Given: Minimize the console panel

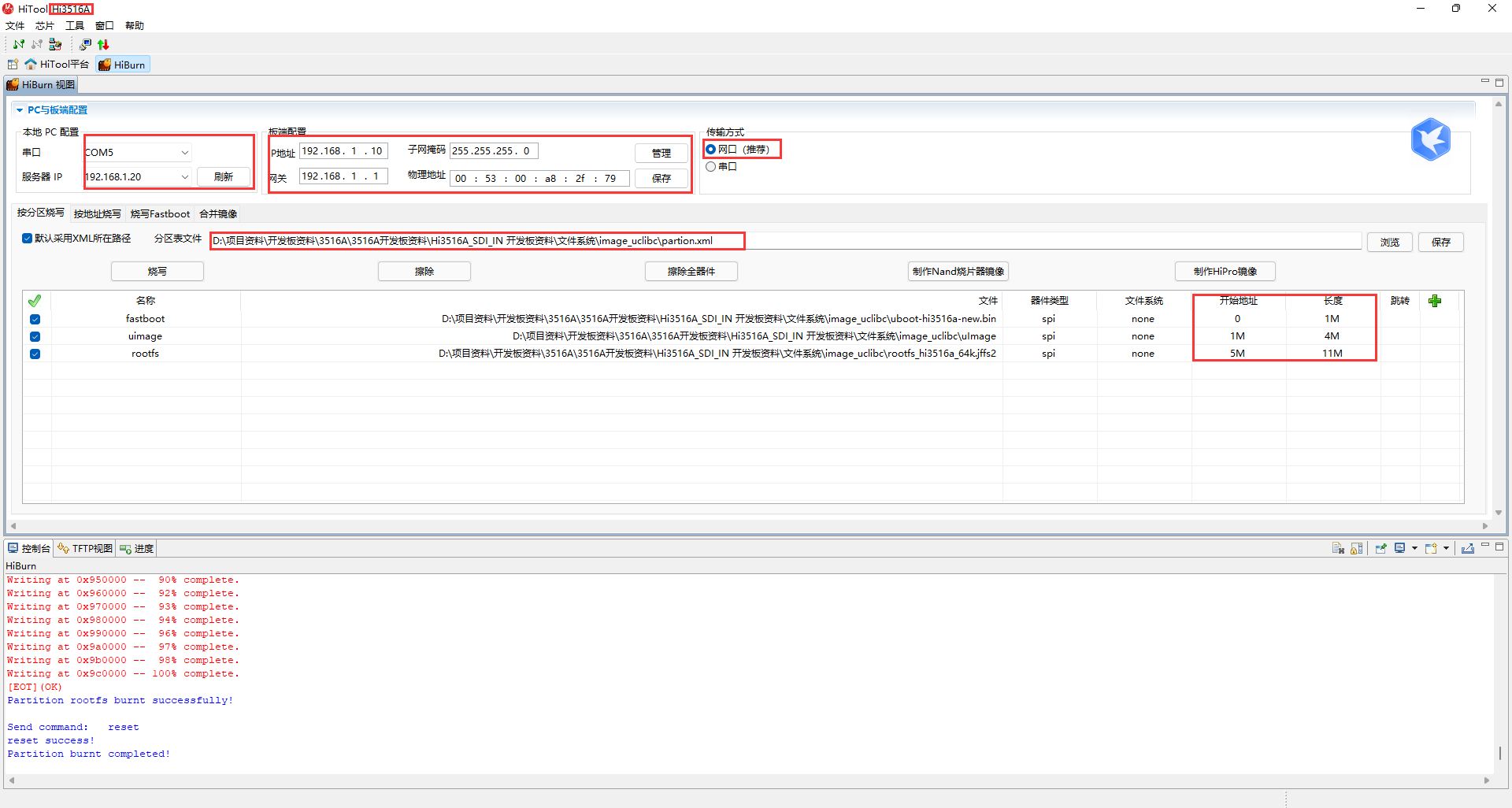Looking at the screenshot, I should 1485,545.
